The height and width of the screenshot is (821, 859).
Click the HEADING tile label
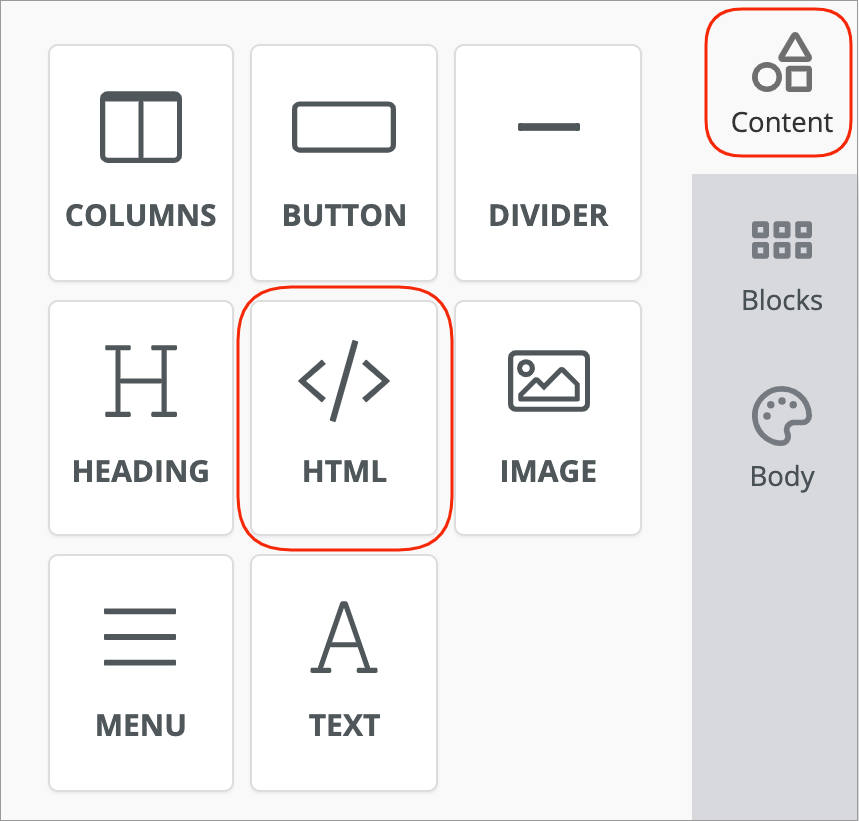point(141,471)
